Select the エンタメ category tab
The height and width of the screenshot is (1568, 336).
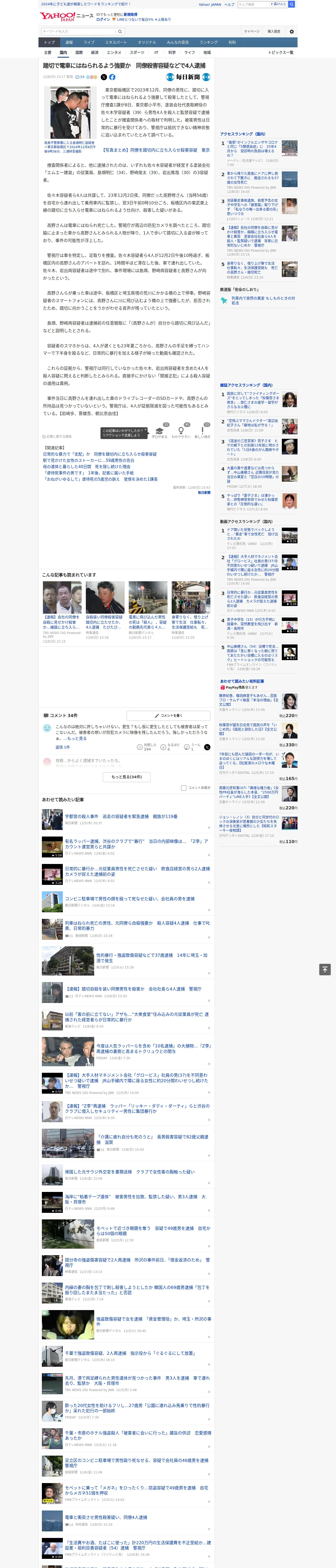click(114, 52)
